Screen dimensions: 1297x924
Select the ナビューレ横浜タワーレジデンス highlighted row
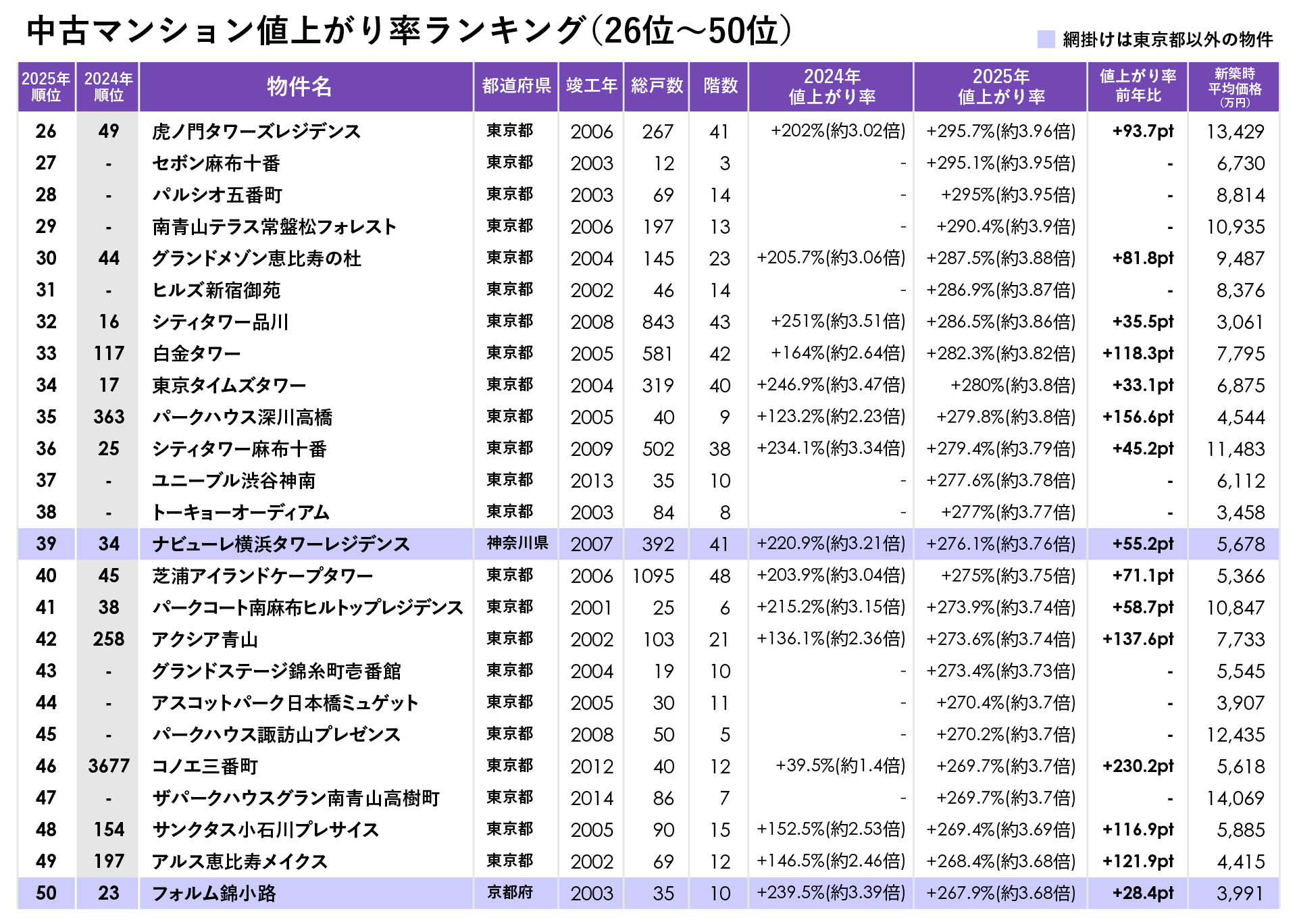pyautogui.click(x=280, y=544)
